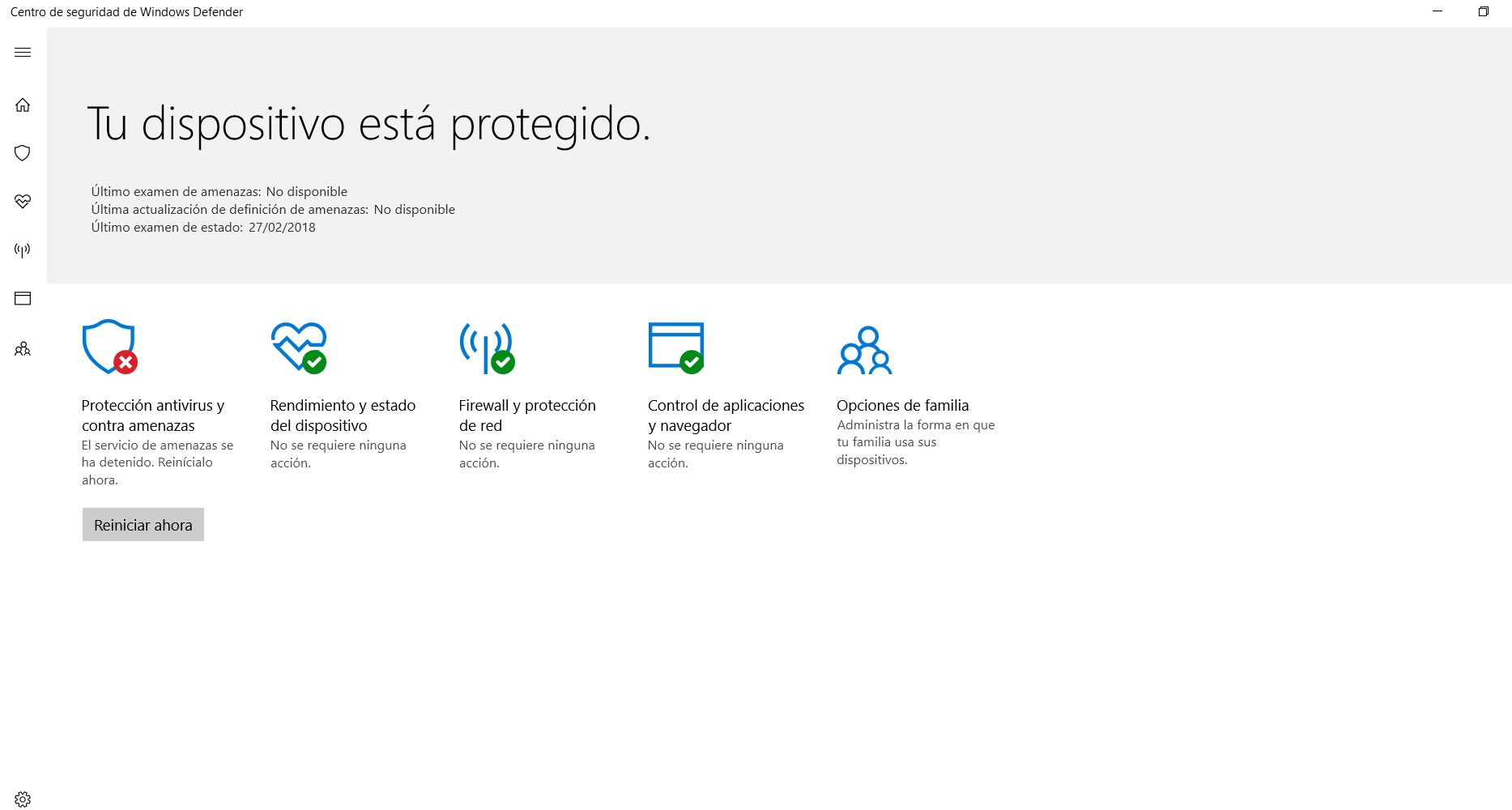Open the hamburger navigation menu
The height and width of the screenshot is (810, 1512).
coord(23,53)
